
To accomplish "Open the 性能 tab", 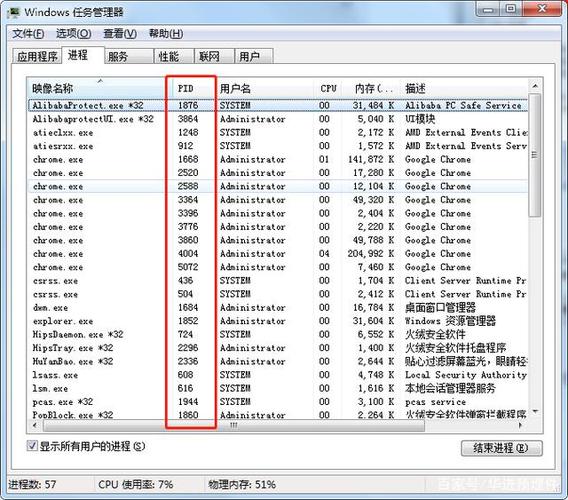I will point(174,56).
